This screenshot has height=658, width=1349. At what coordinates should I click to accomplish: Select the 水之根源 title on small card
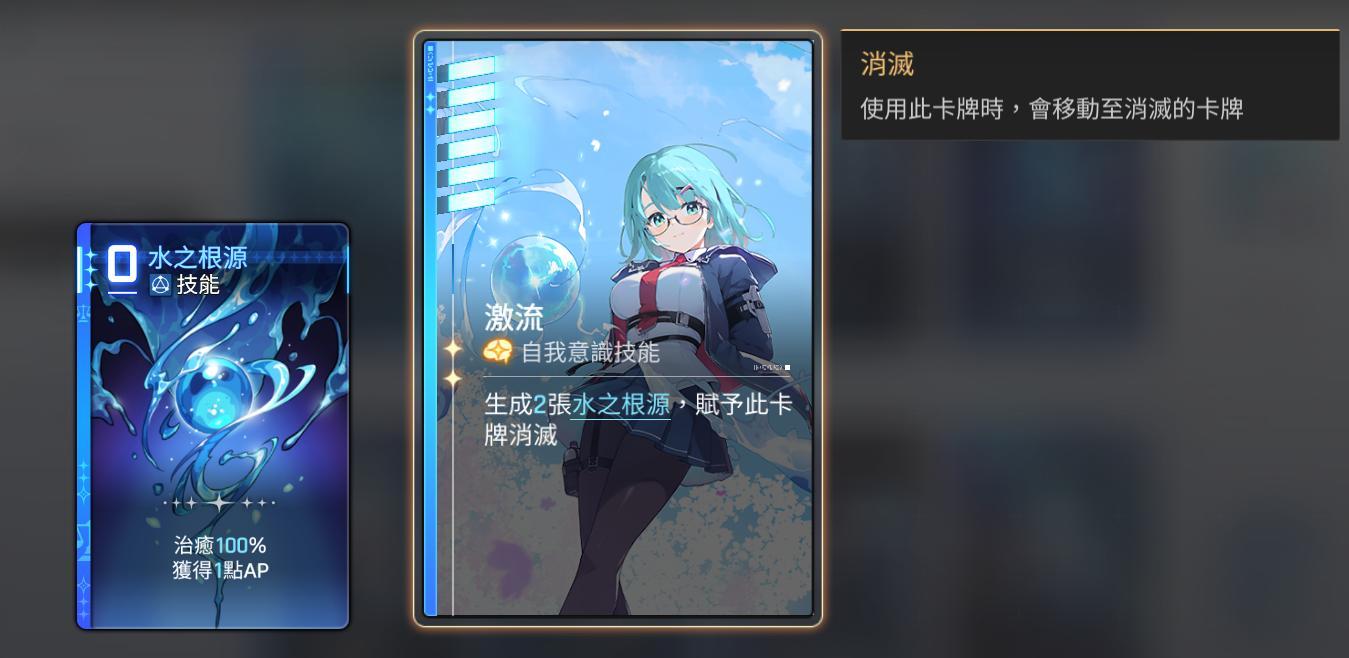197,258
